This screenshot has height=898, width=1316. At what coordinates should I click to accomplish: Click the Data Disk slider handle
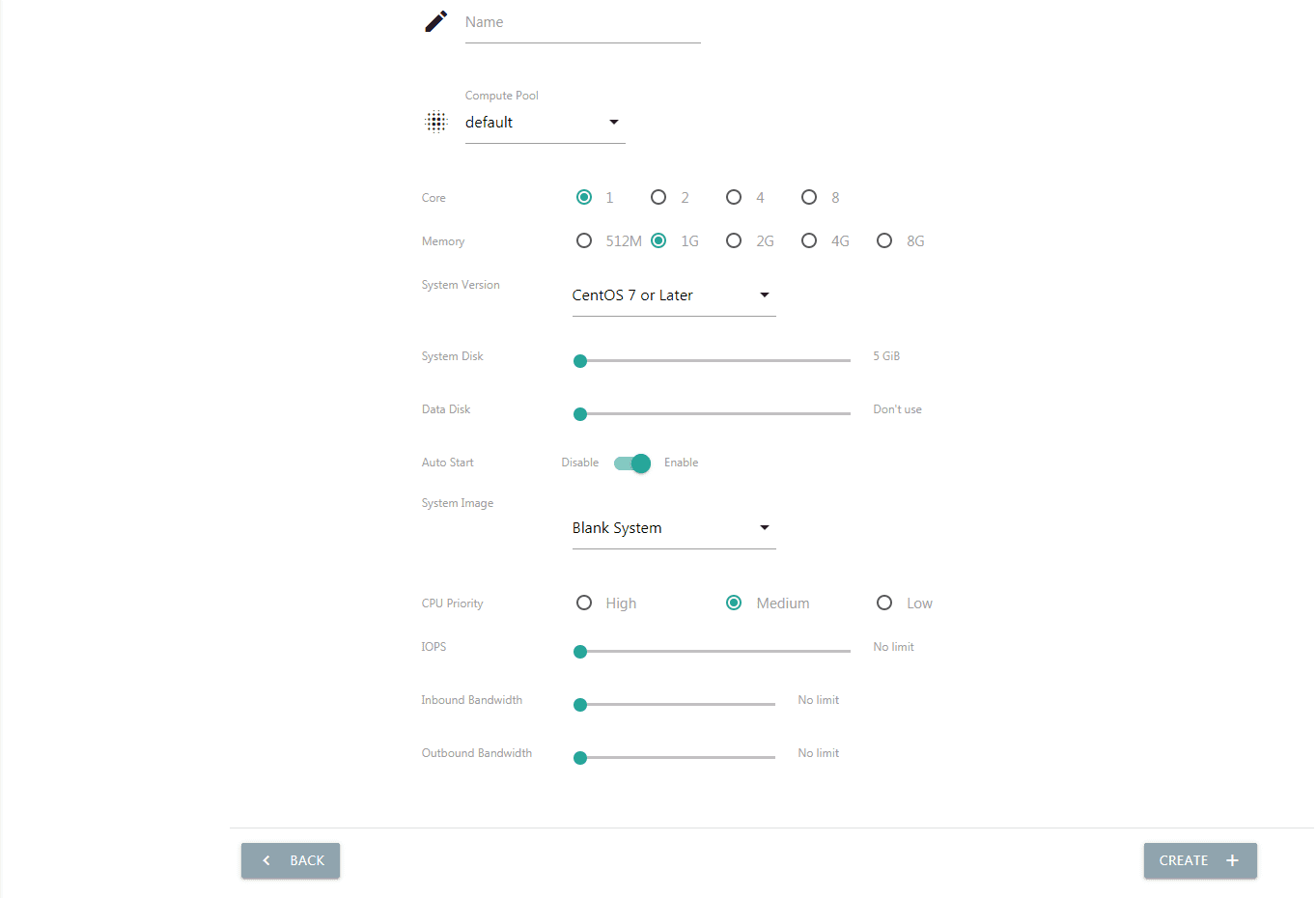click(580, 414)
